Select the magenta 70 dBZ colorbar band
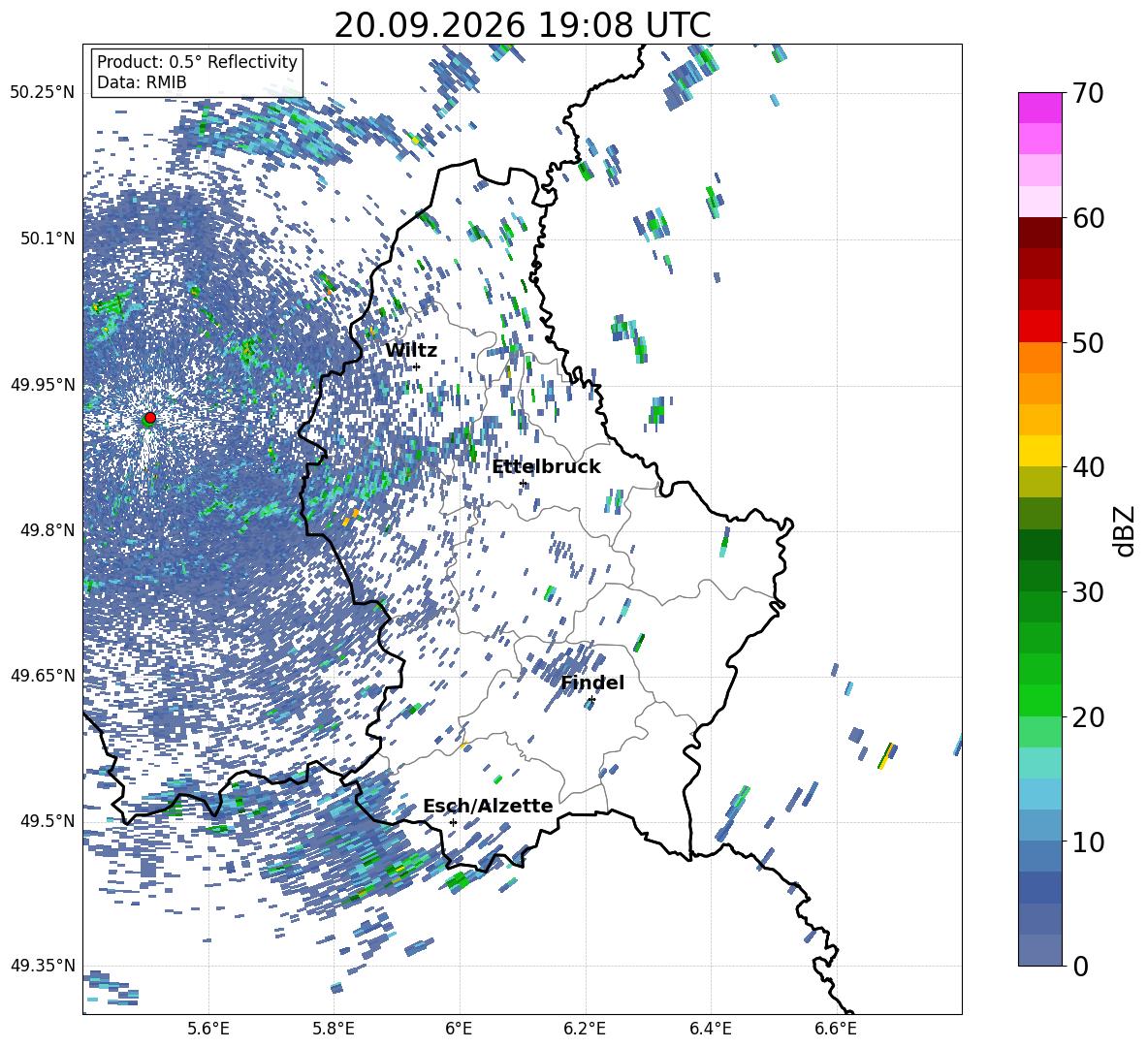Image resolution: width=1148 pixels, height=1048 pixels. coord(1039,108)
